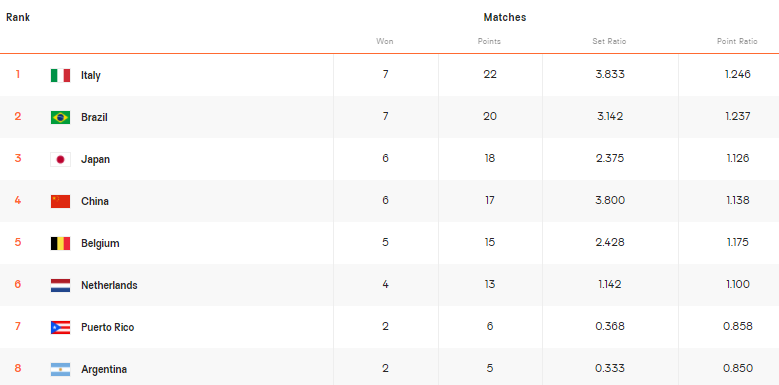The image size is (779, 385).
Task: Click the Netherlands flag icon
Action: [60, 285]
